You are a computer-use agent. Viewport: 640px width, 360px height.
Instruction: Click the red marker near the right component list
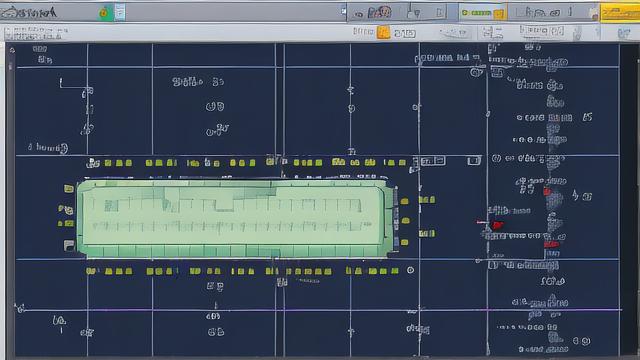[497, 224]
